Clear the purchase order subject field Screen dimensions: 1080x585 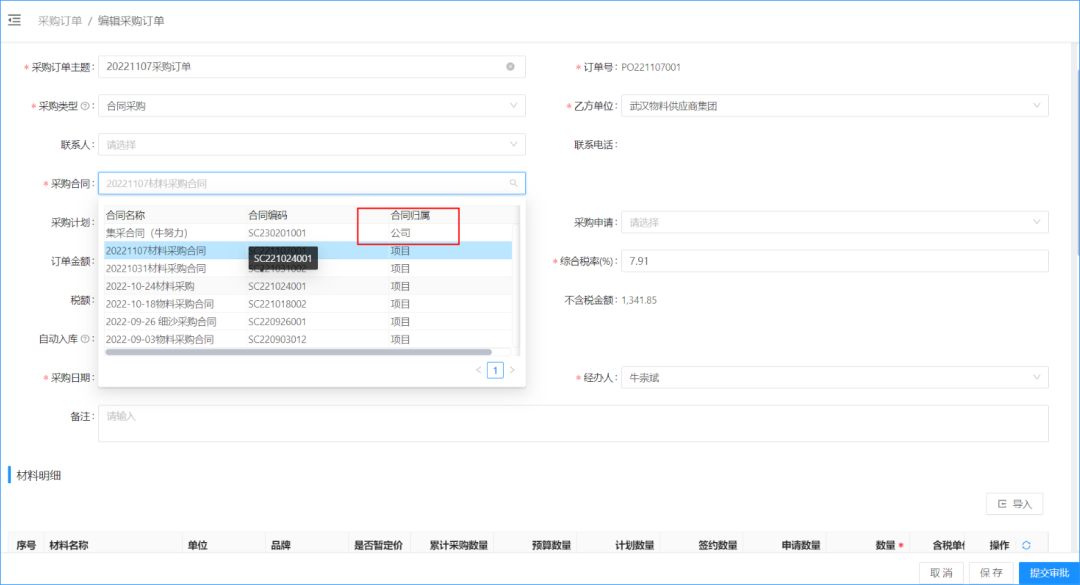[510, 67]
